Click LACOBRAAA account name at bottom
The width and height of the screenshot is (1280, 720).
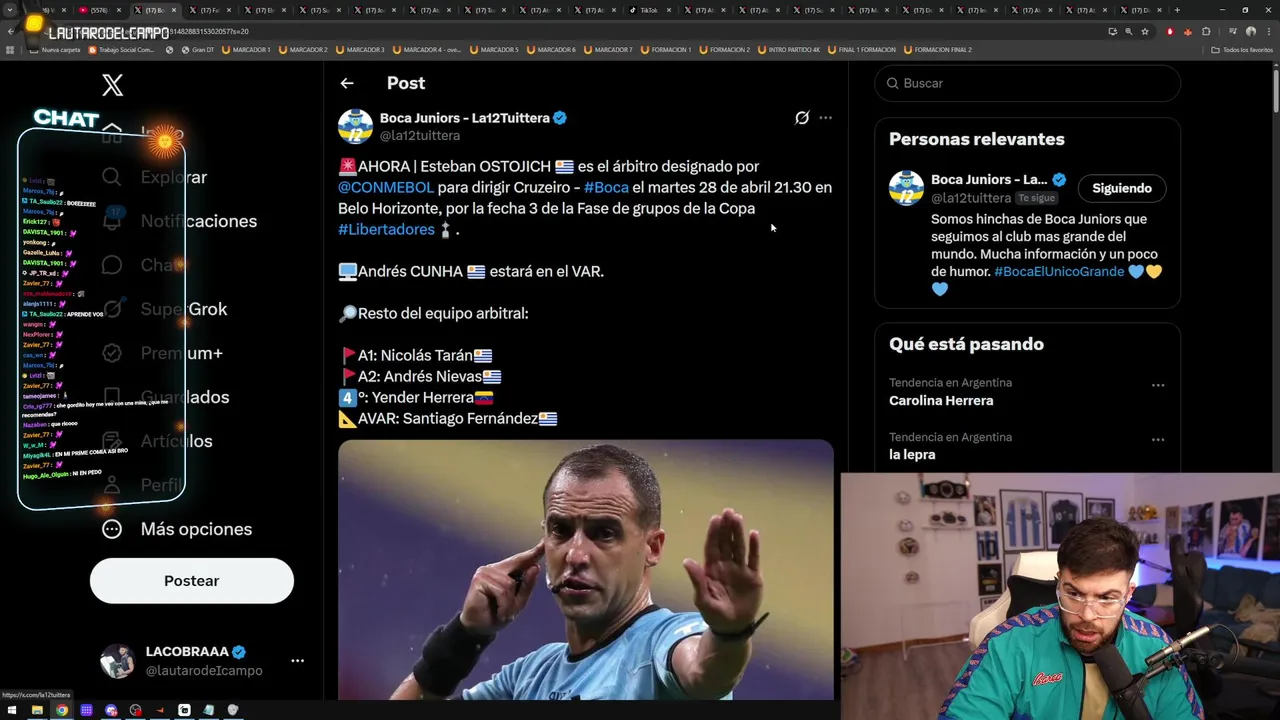[188, 651]
